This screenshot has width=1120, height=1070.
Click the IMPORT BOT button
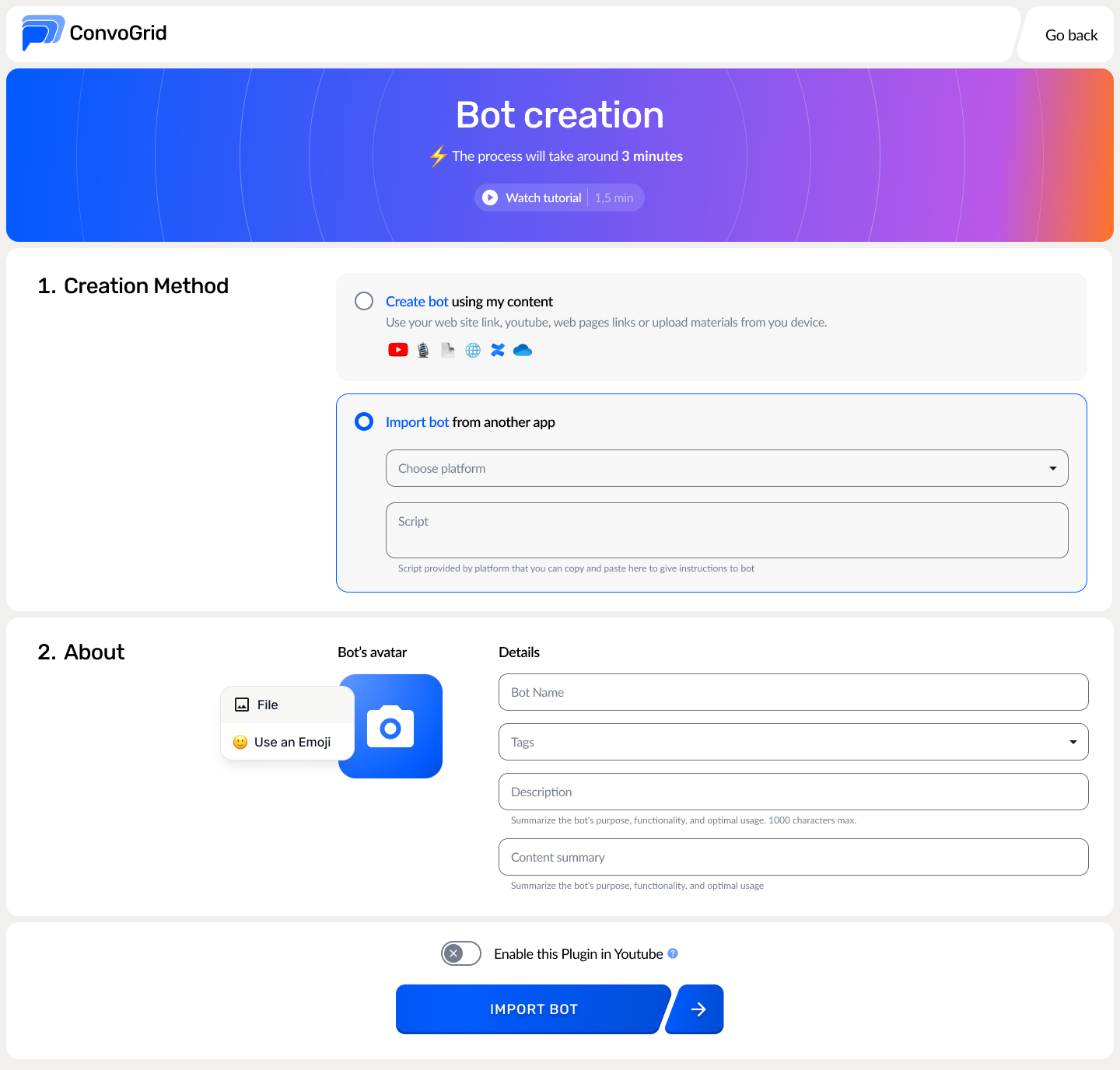(534, 1009)
